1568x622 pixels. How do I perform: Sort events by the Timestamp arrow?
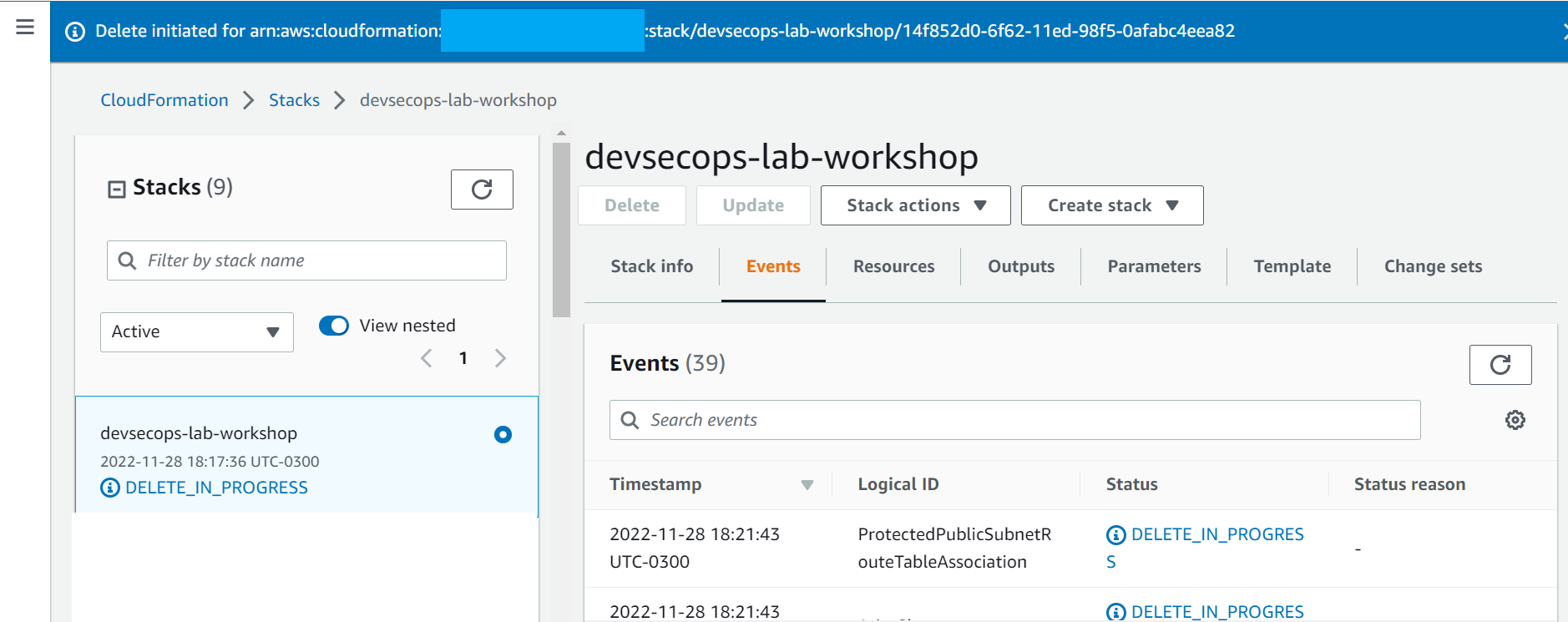click(807, 485)
